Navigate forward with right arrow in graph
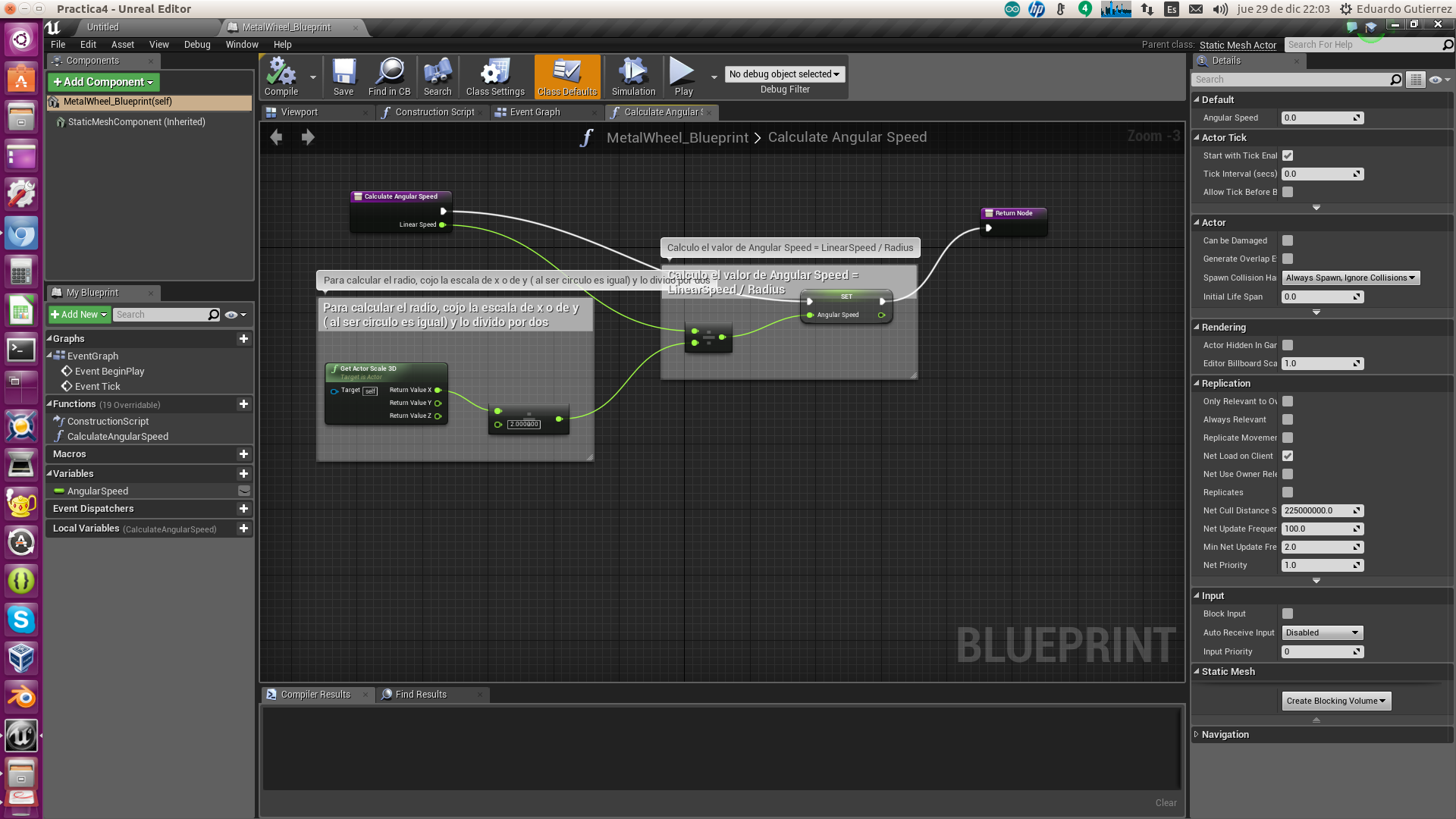Viewport: 1456px width, 819px height. coord(308,137)
